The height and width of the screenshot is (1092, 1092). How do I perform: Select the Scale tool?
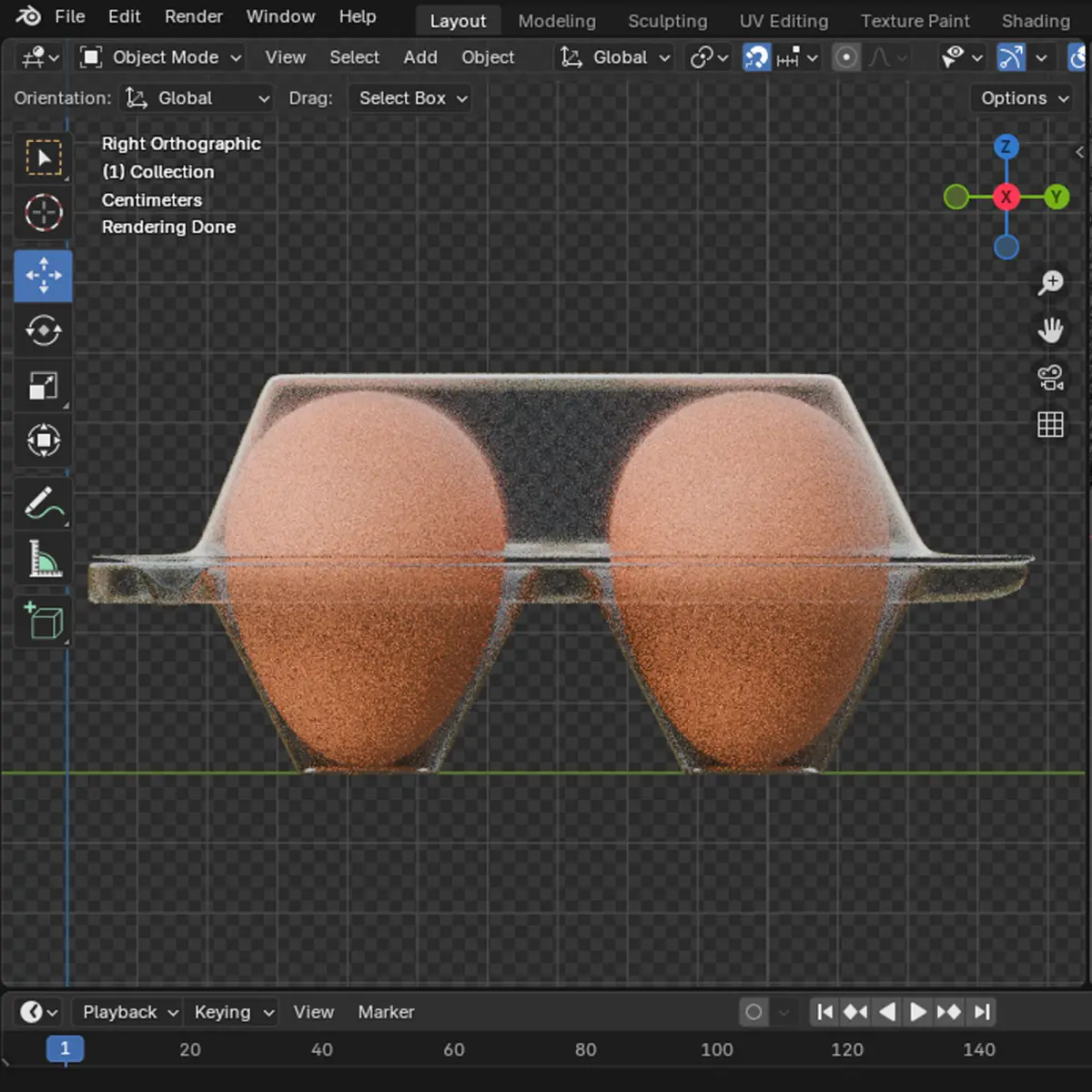coord(43,386)
